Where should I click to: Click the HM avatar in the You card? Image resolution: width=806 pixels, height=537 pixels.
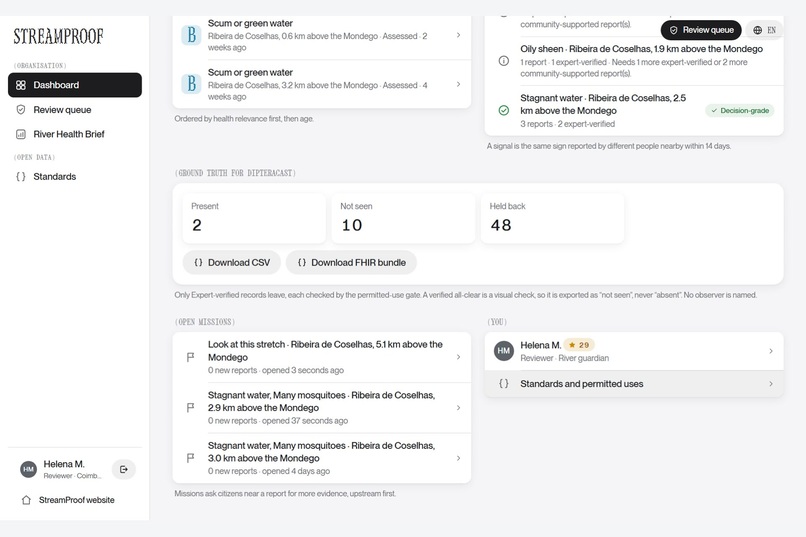point(504,351)
